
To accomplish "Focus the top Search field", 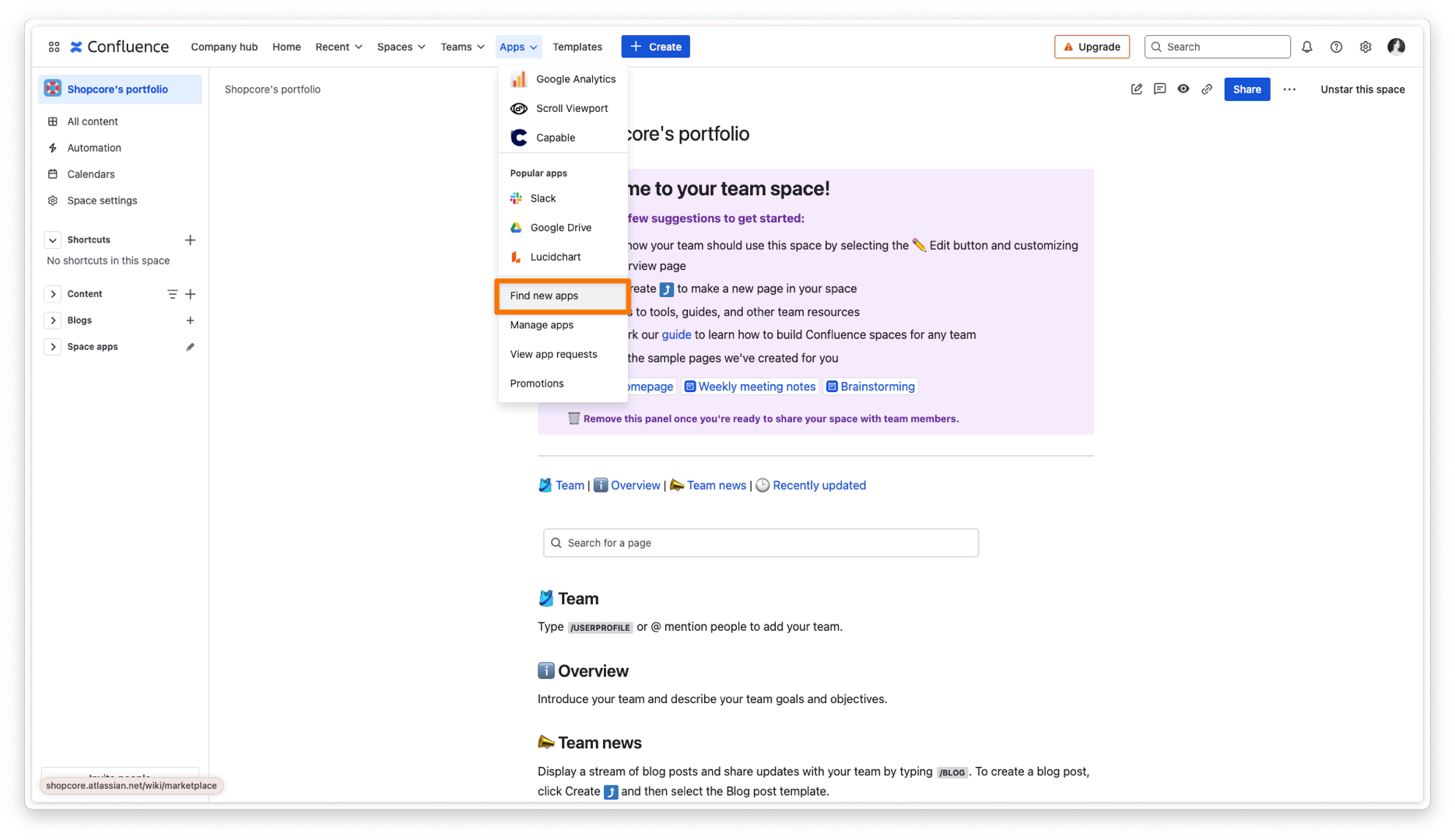I will click(x=1217, y=47).
